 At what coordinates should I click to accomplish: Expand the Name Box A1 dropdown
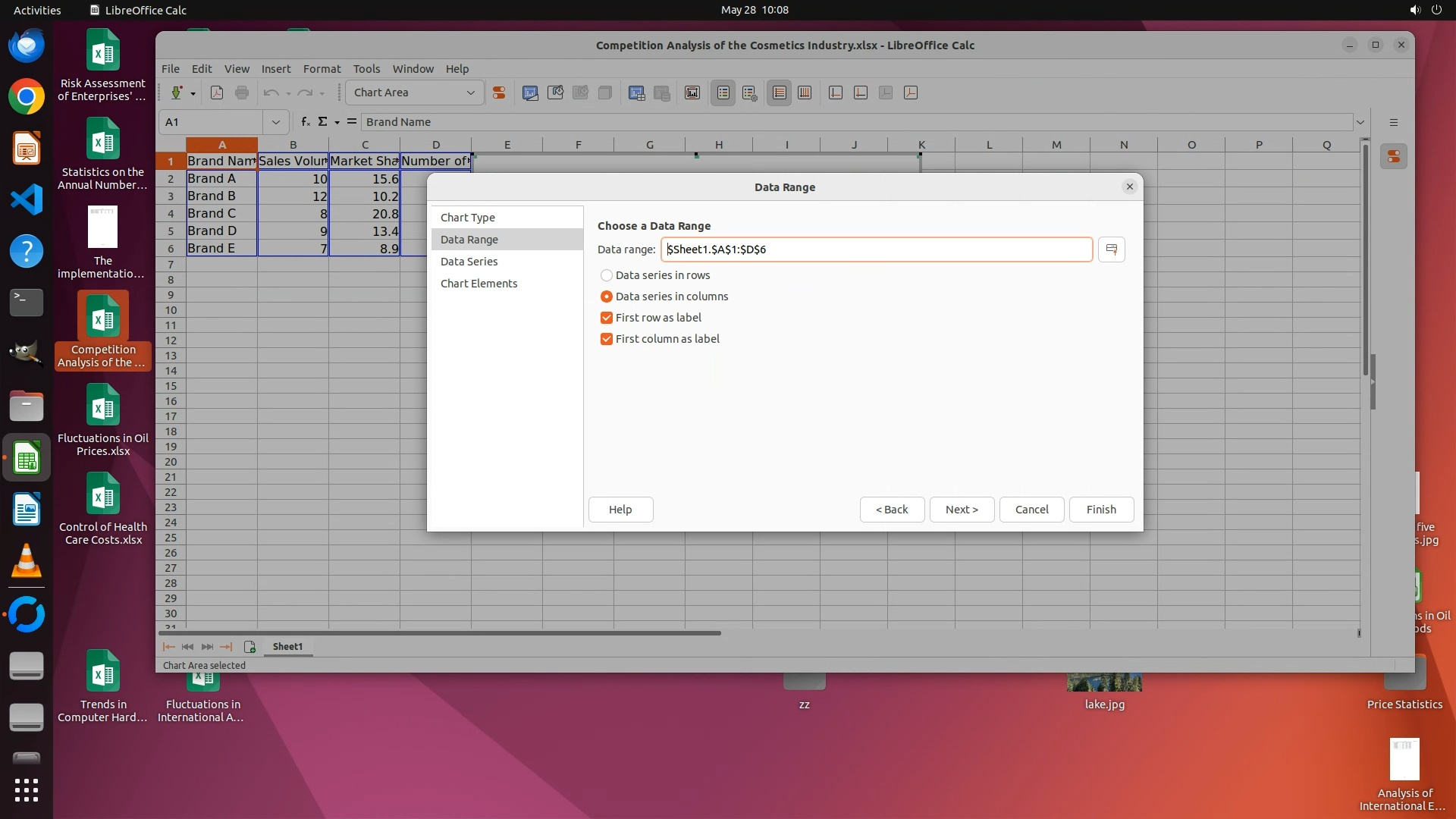[275, 122]
